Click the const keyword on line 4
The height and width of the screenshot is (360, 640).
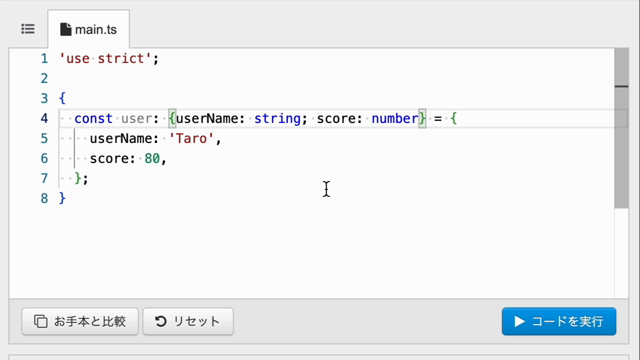tap(93, 119)
